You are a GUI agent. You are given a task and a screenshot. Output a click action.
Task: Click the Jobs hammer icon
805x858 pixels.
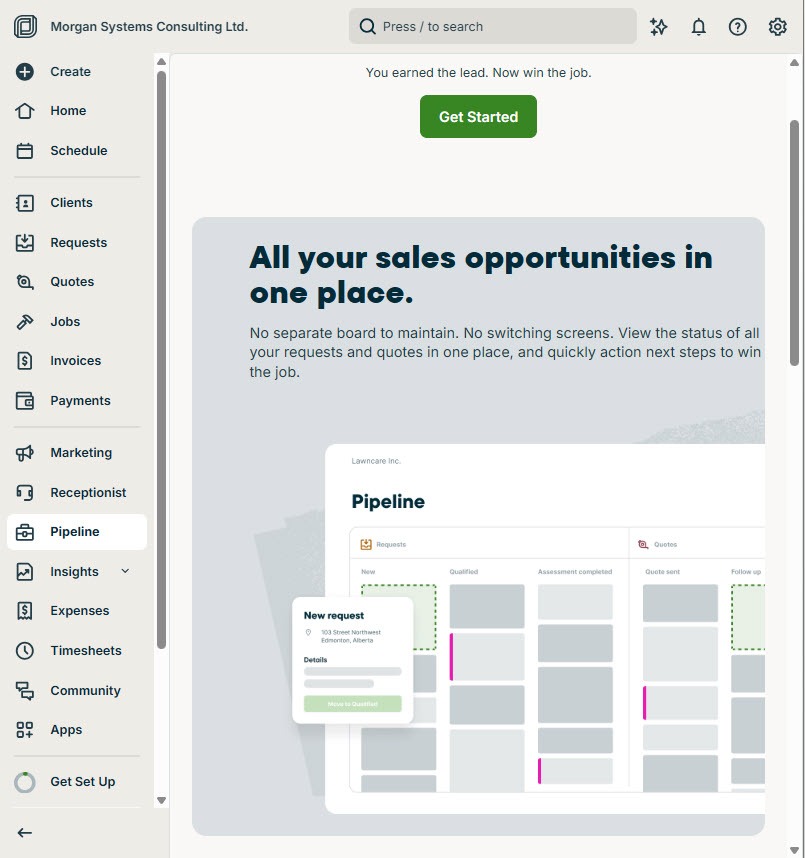coord(25,322)
